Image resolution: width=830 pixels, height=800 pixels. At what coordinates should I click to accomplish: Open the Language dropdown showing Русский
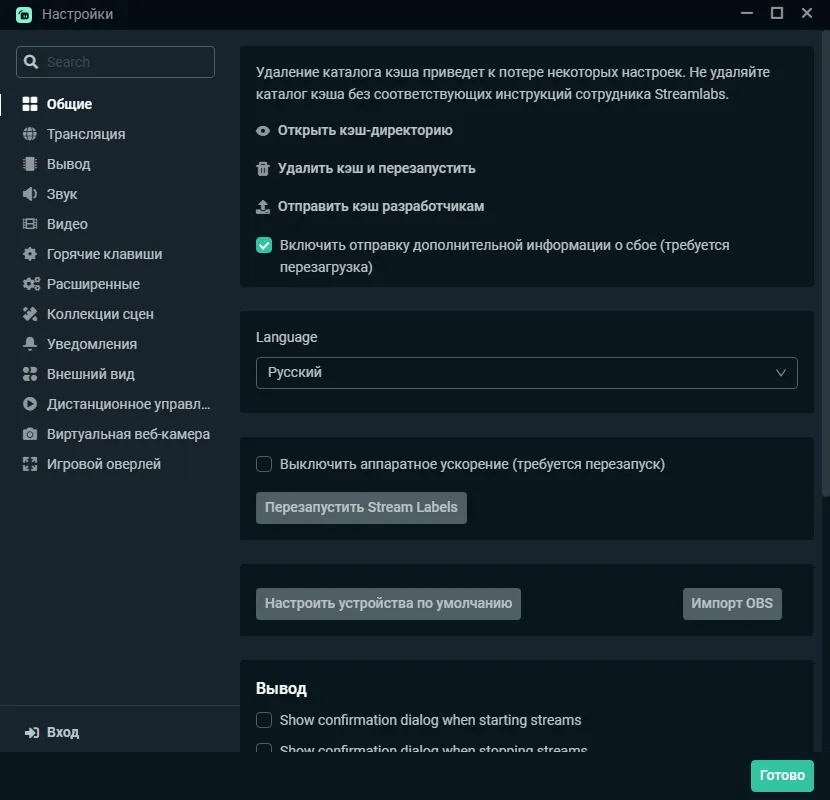click(x=527, y=373)
